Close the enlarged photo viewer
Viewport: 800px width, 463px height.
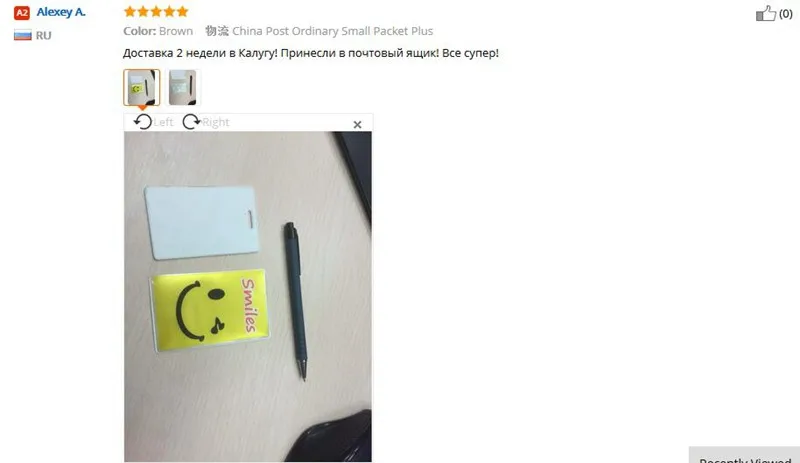[x=357, y=125]
